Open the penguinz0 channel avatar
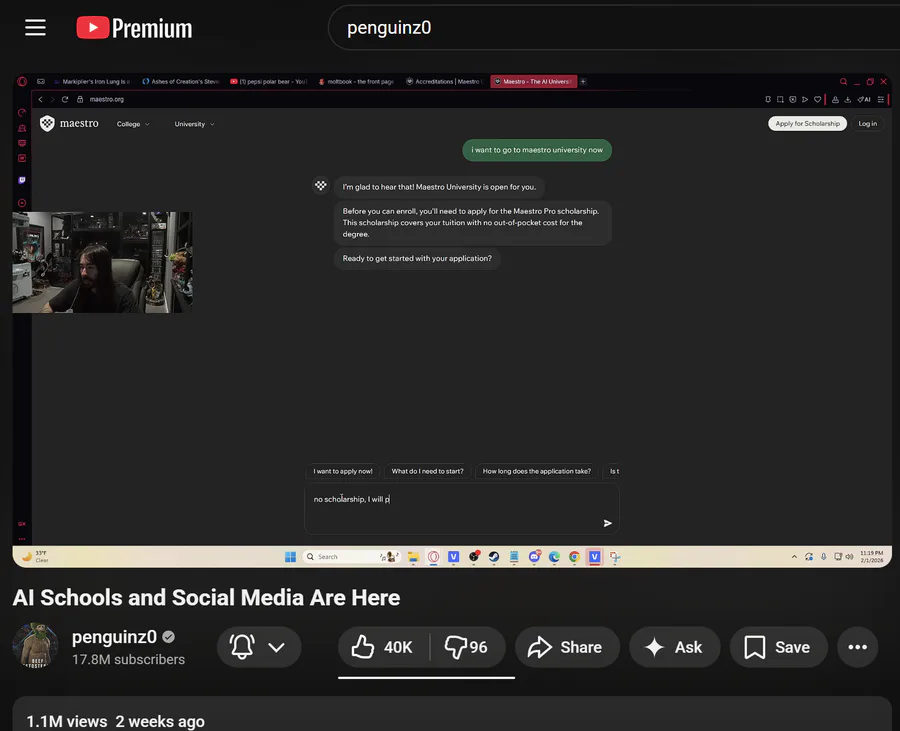 [36, 646]
